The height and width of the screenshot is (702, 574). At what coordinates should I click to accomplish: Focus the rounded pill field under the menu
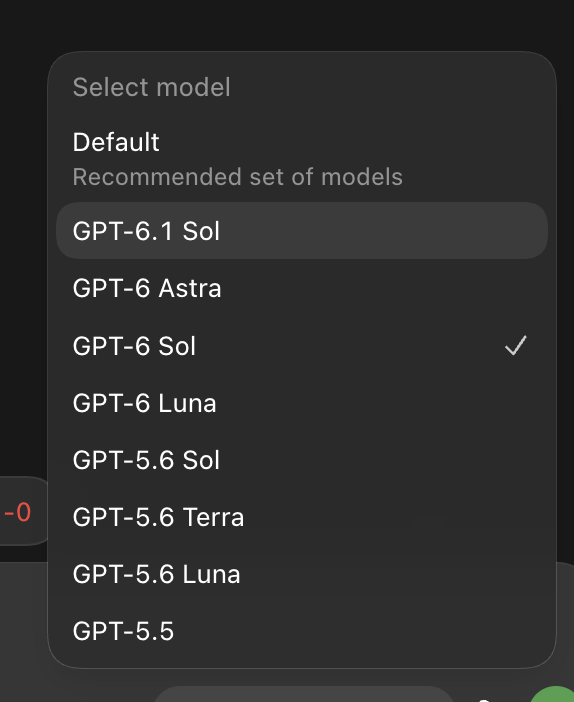(304, 694)
